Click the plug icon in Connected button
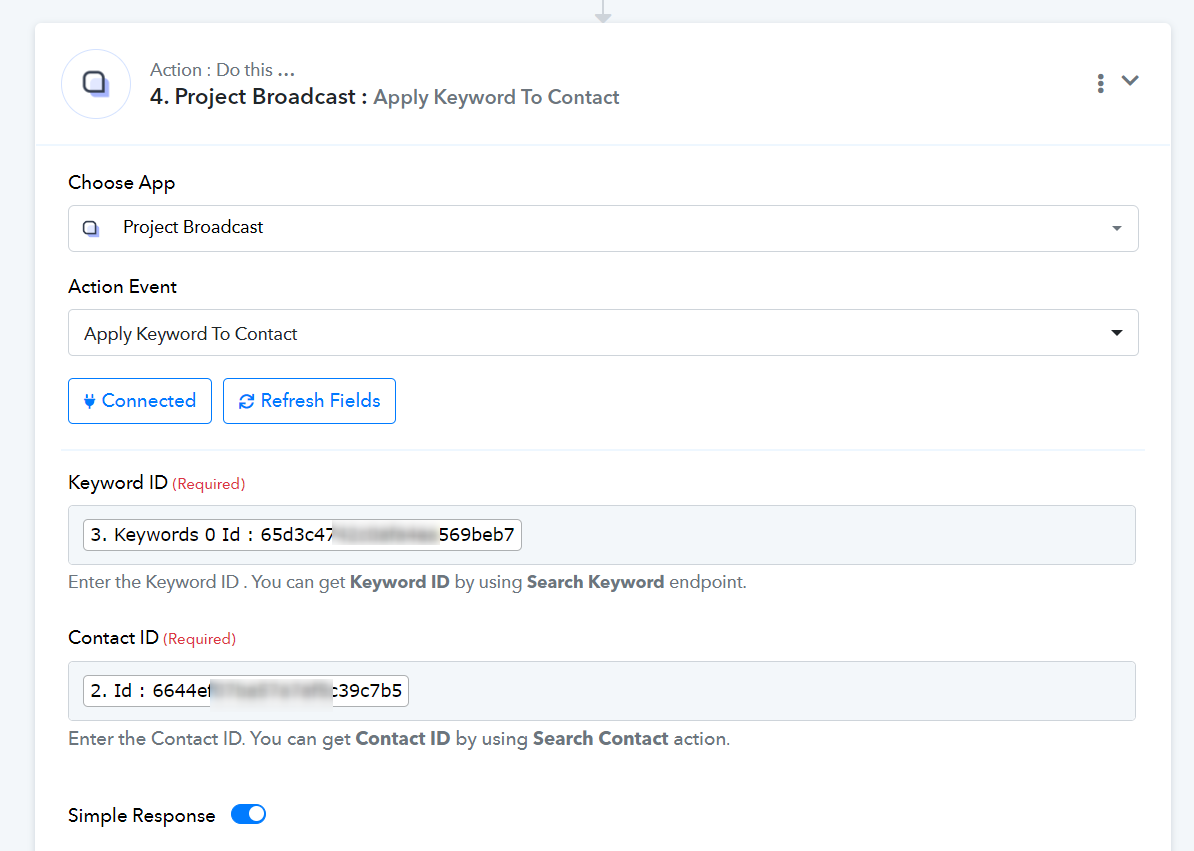The image size is (1194, 851). (90, 401)
